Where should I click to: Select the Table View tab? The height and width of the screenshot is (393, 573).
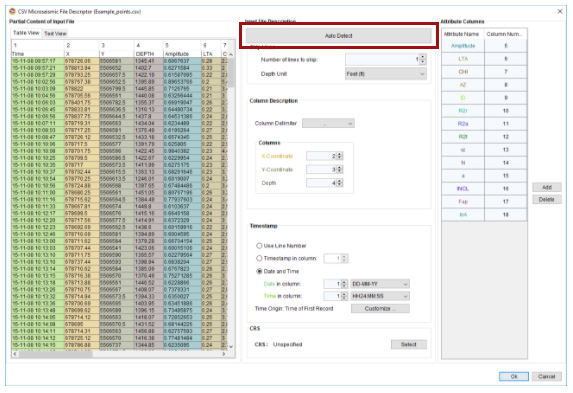click(26, 33)
